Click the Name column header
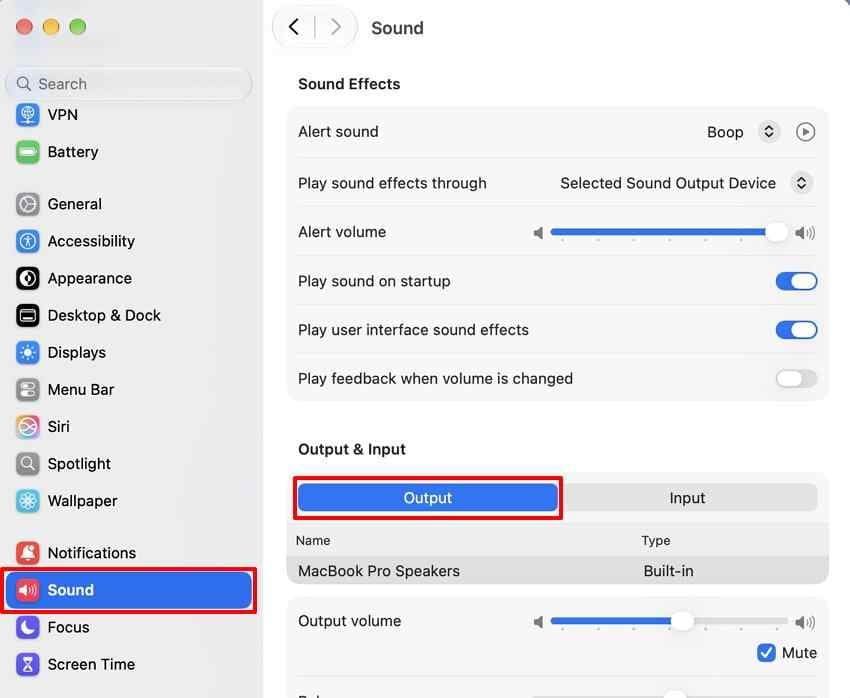850x698 pixels. (x=313, y=540)
